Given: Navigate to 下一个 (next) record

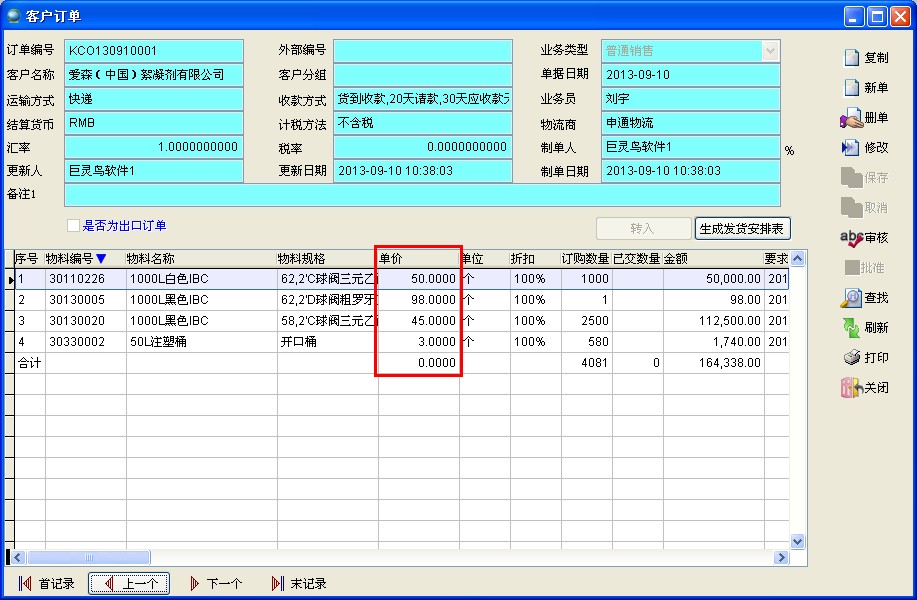Looking at the screenshot, I should tap(215, 584).
